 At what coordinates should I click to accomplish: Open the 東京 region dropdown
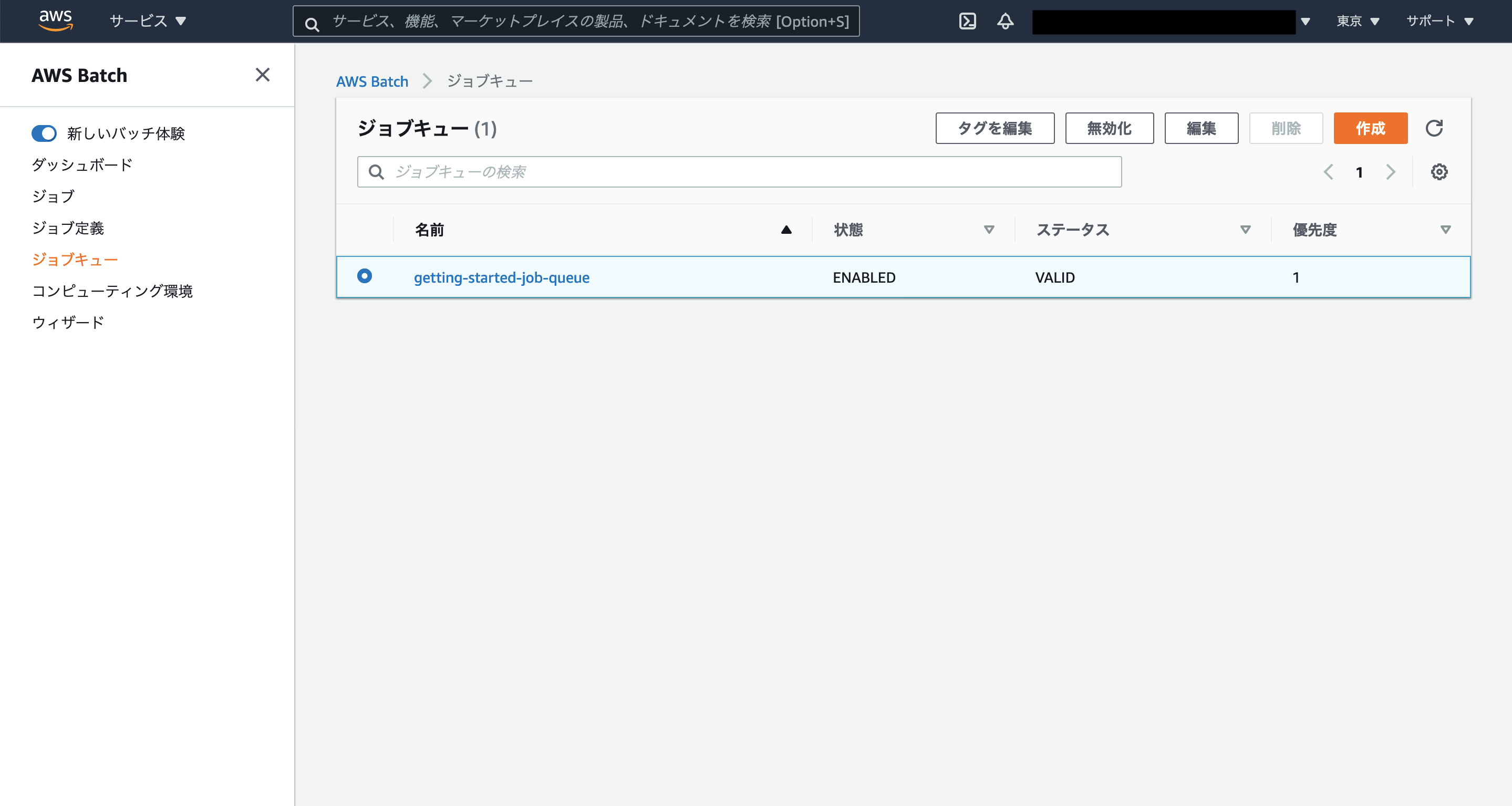click(1358, 21)
